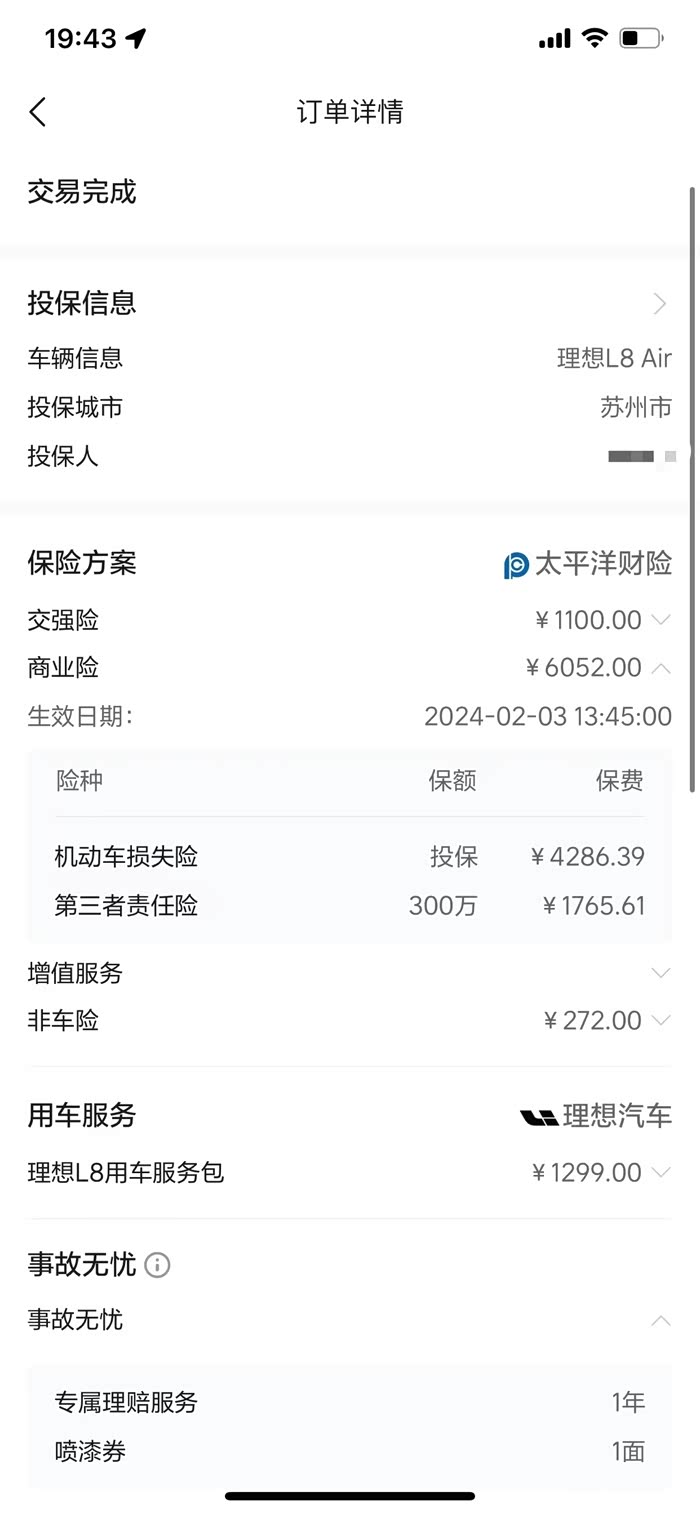Open 投保信息 details chevron

pos(659,304)
